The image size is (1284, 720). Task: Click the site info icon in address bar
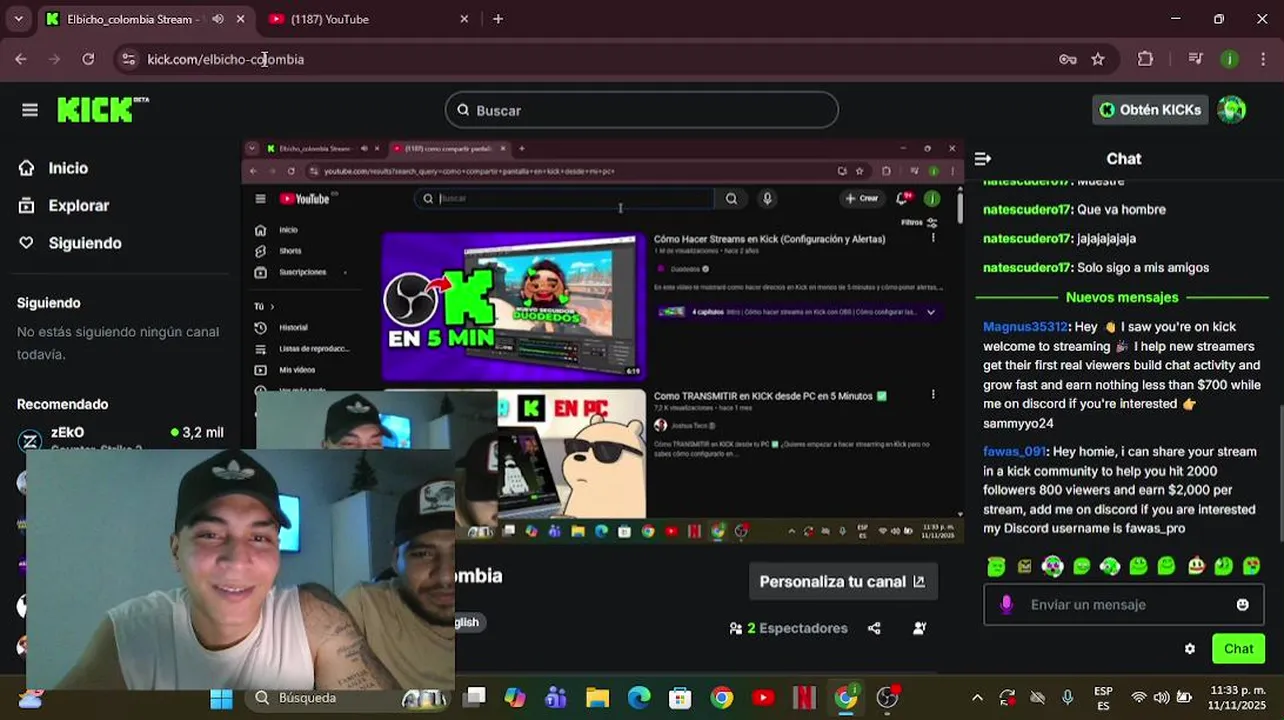(x=128, y=59)
